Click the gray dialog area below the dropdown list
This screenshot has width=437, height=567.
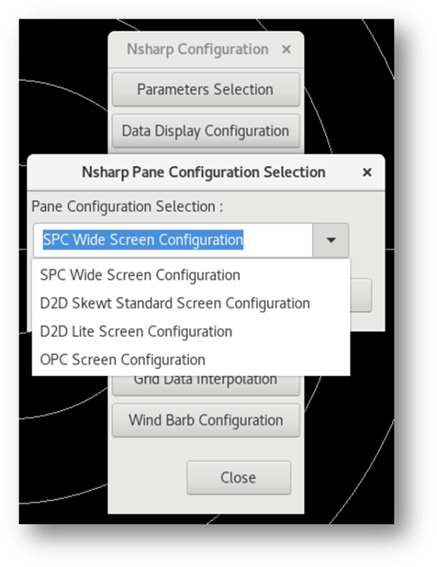tap(367, 322)
